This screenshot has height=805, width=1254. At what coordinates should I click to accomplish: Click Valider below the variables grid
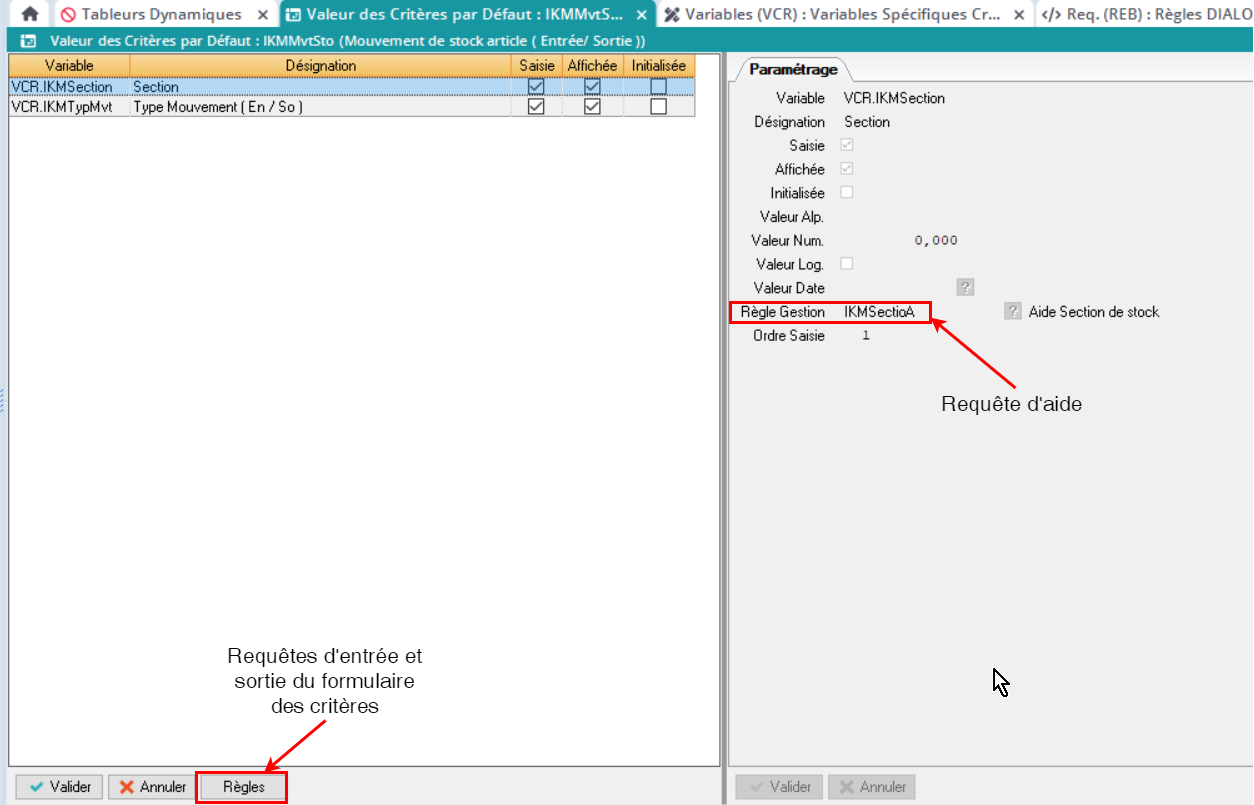pos(60,787)
